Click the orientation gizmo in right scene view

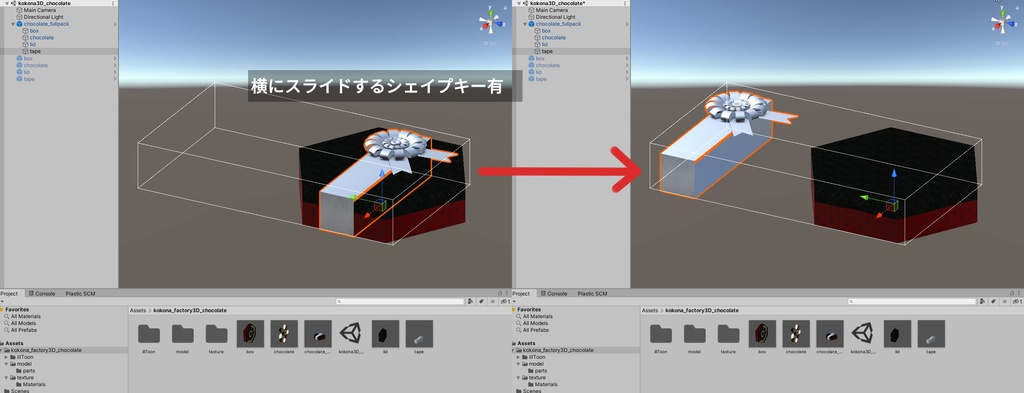point(1004,24)
